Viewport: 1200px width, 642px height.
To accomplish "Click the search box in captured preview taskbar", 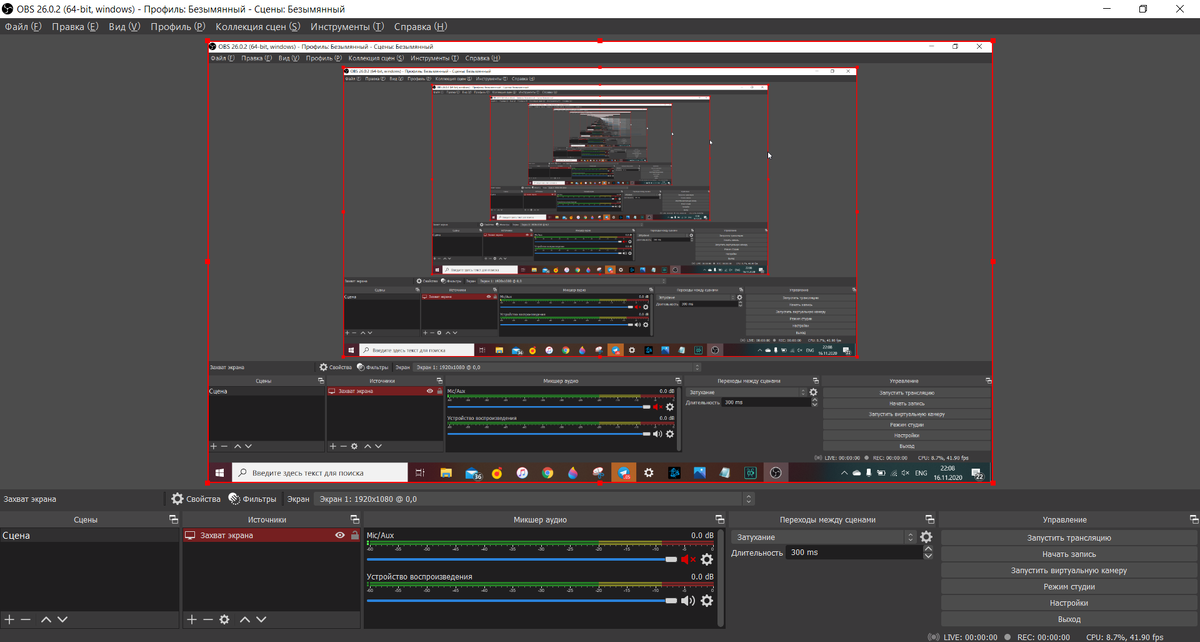I will [320, 472].
